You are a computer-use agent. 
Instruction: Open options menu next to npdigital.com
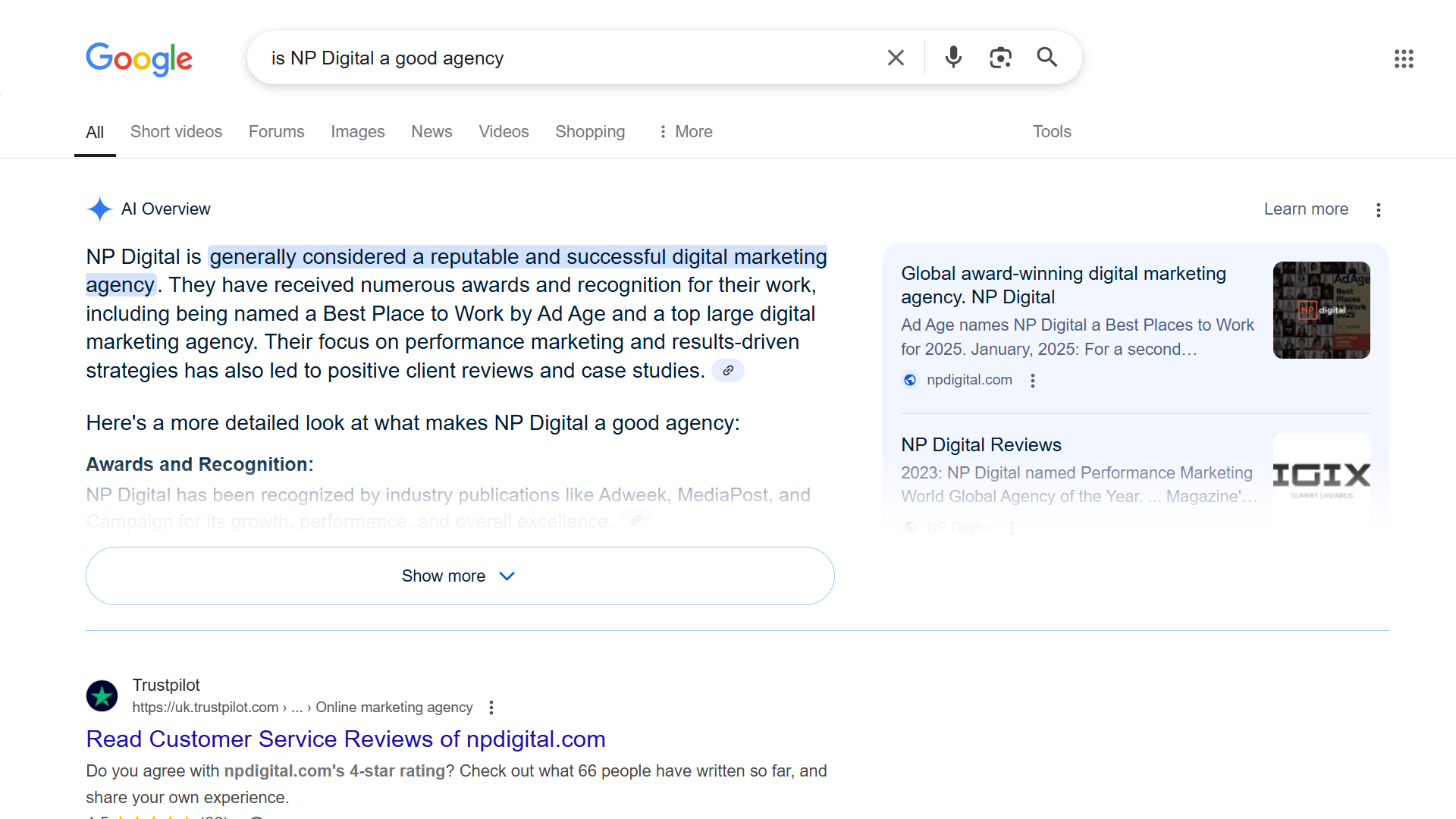point(1032,380)
